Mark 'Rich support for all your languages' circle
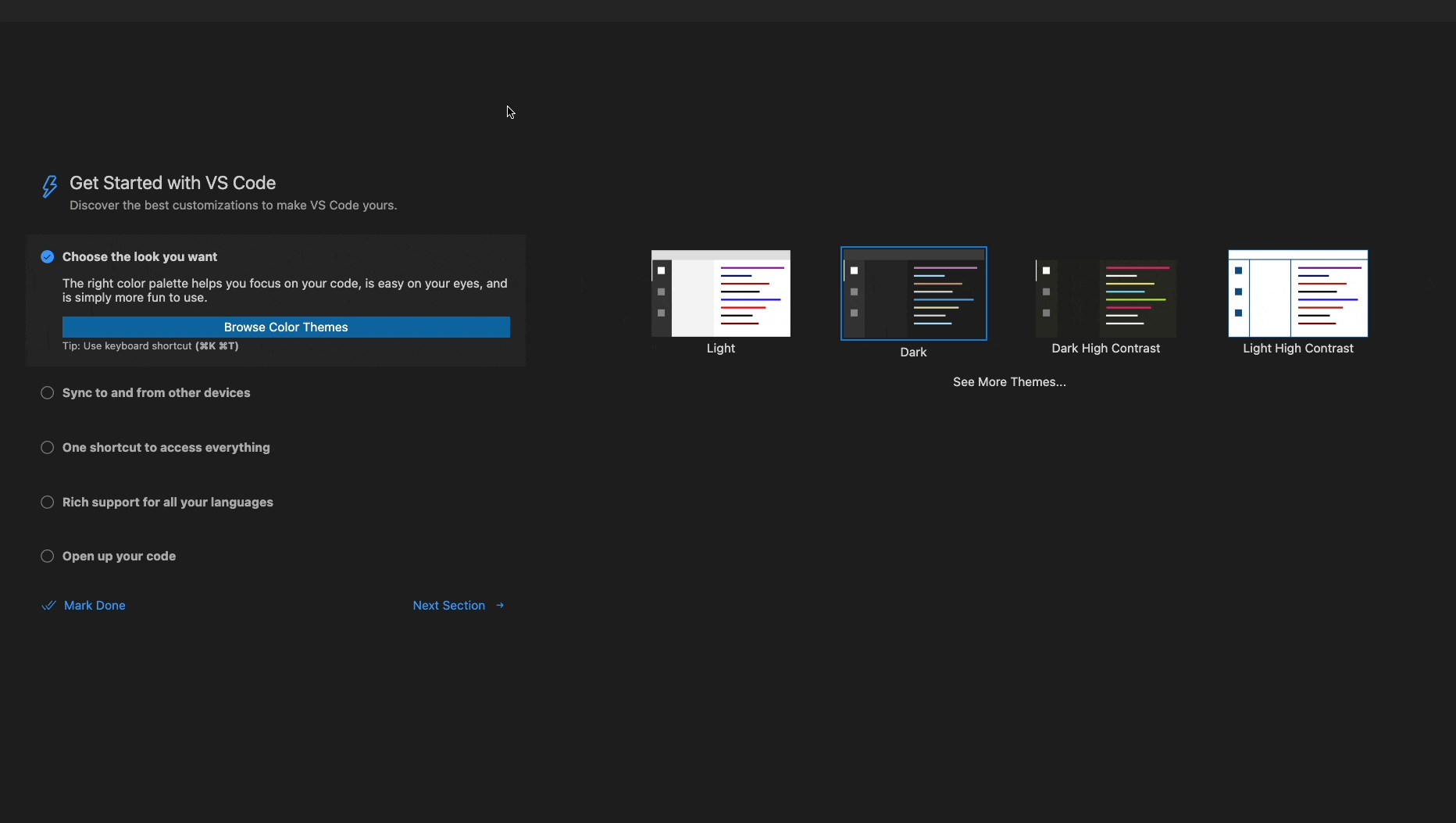The width and height of the screenshot is (1456, 823). [x=48, y=503]
